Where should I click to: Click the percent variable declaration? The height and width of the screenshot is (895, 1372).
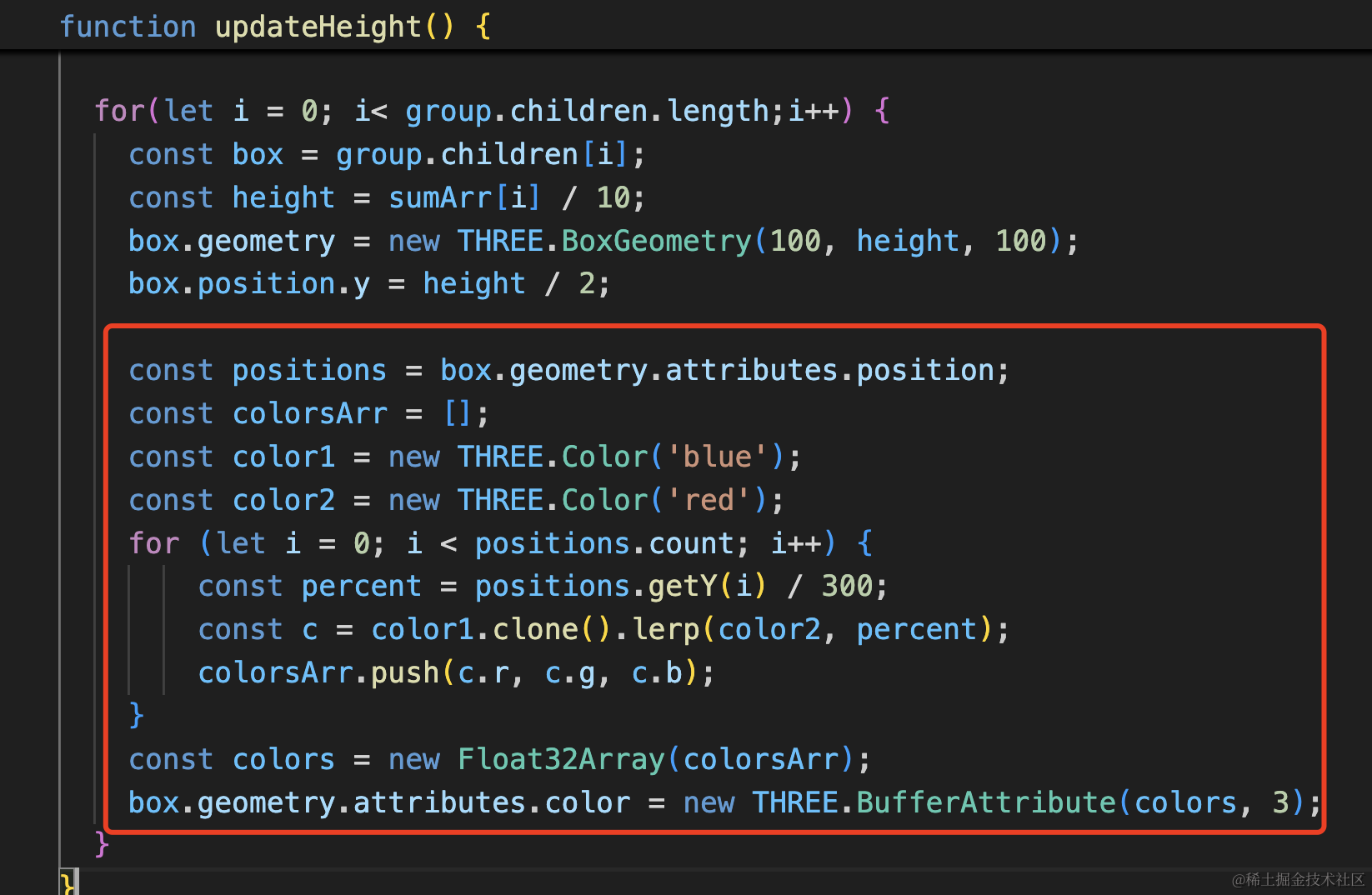(362, 586)
